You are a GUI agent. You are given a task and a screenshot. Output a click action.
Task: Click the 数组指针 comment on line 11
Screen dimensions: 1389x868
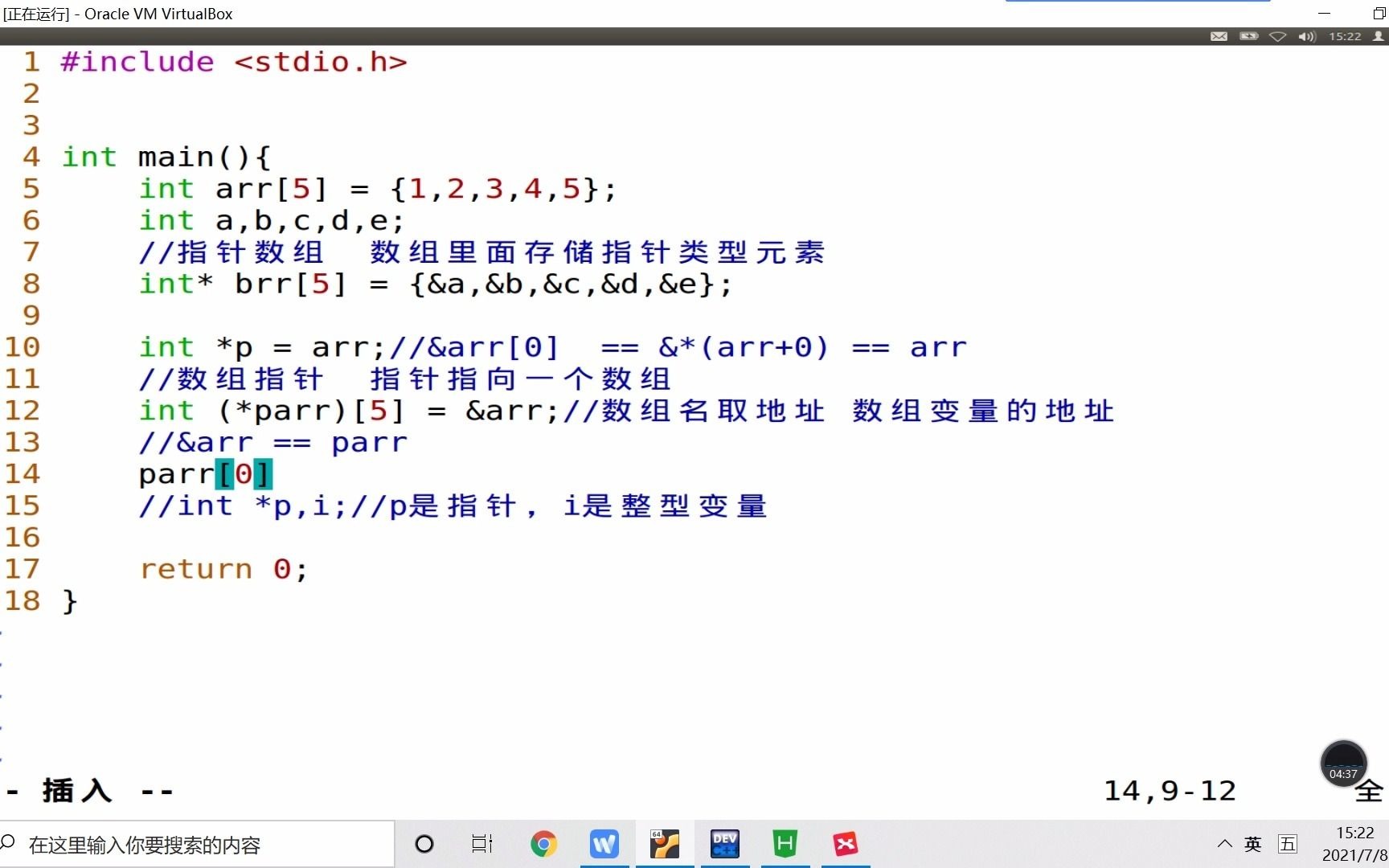coord(404,379)
